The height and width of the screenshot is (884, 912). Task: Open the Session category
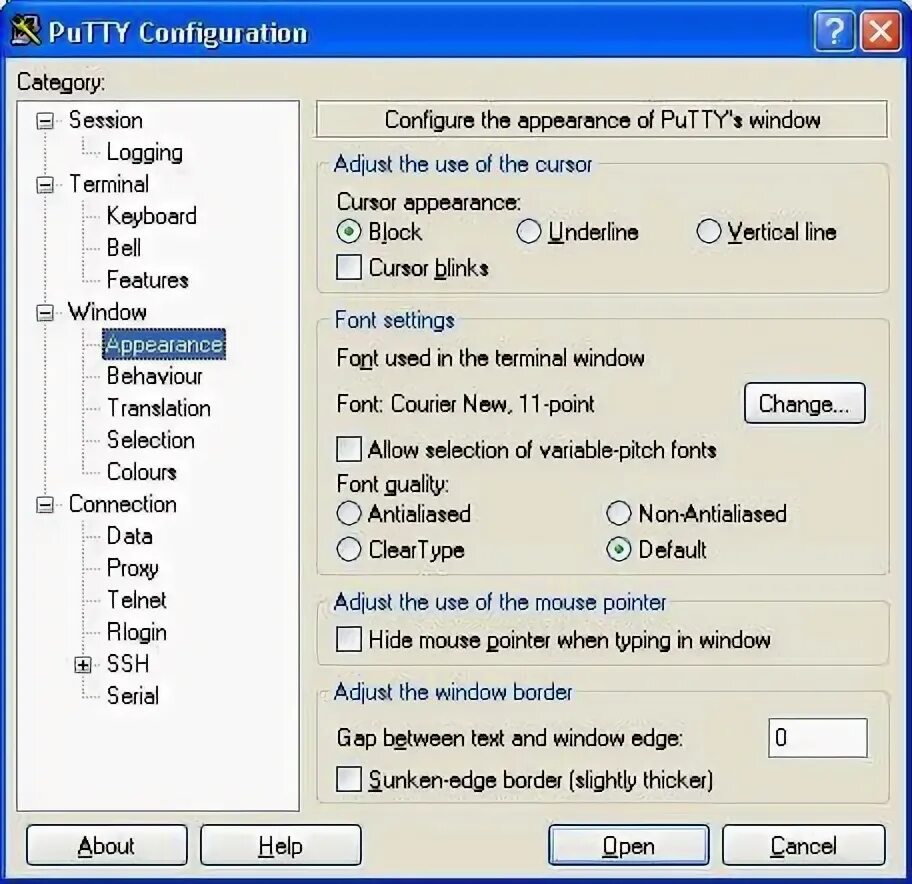(106, 120)
